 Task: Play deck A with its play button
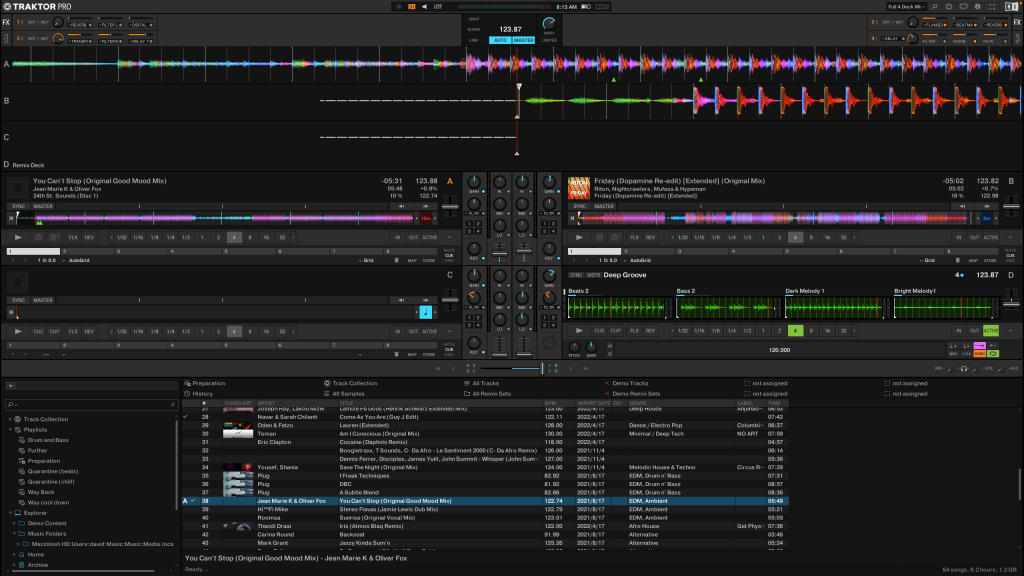(x=18, y=238)
